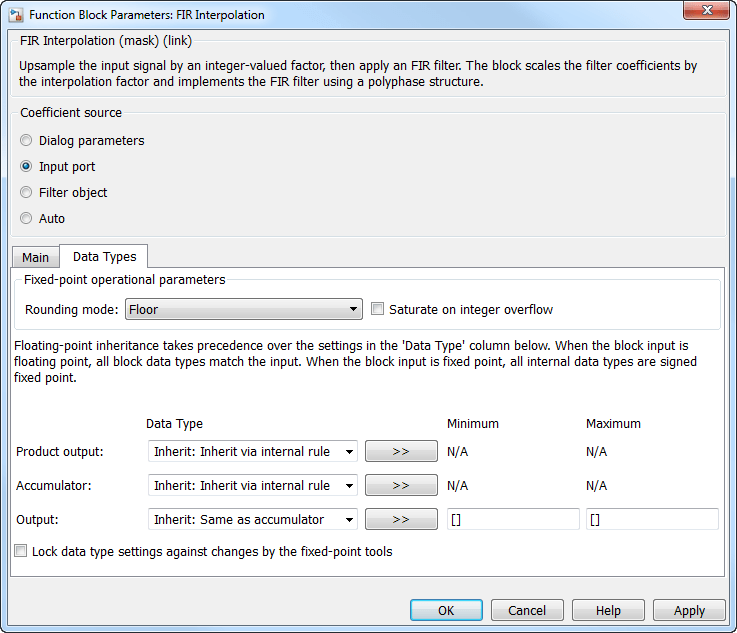Show data type assistant for Output
Viewport: 737px width, 633px height.
[x=401, y=520]
